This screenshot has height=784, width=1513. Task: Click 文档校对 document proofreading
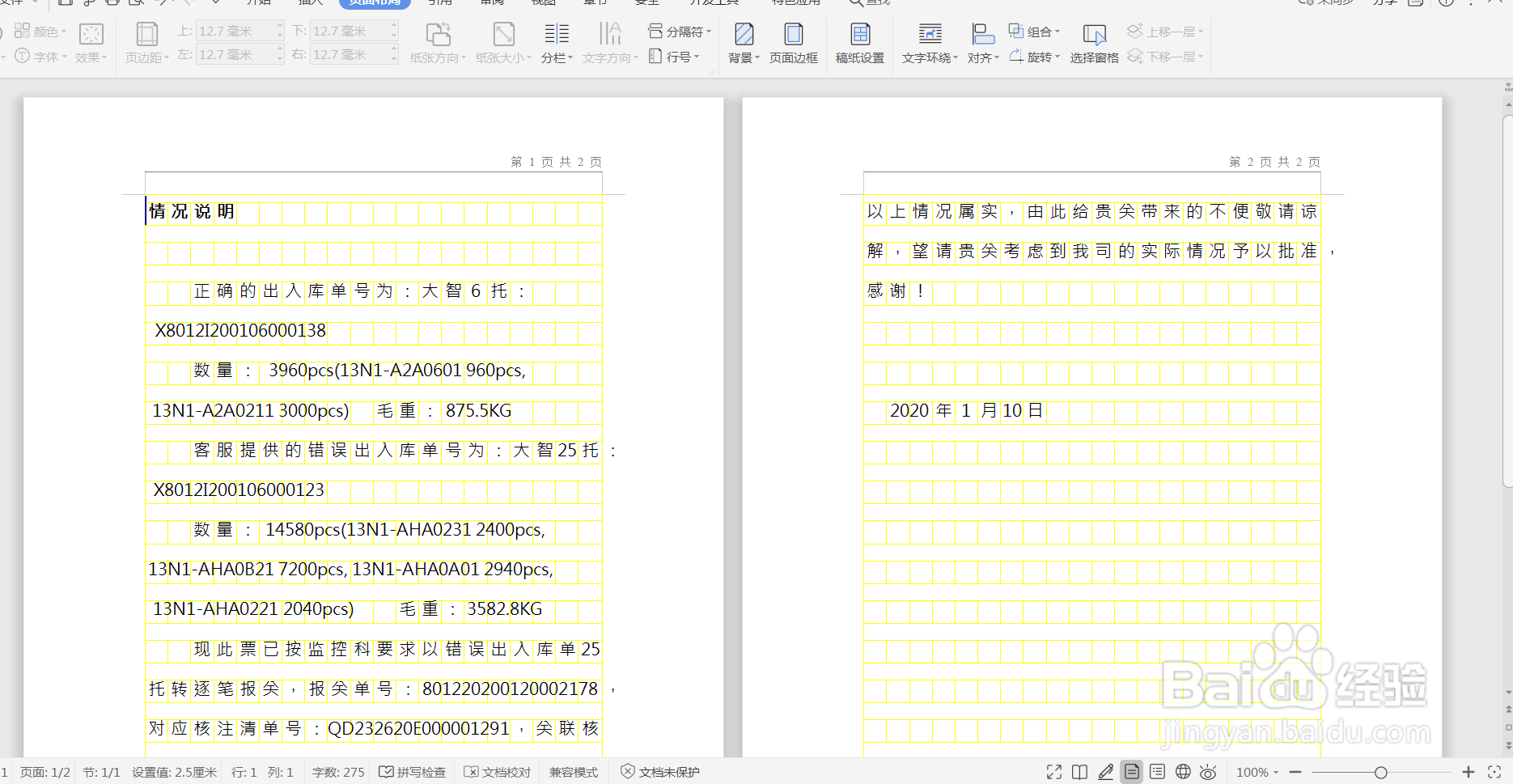click(498, 772)
